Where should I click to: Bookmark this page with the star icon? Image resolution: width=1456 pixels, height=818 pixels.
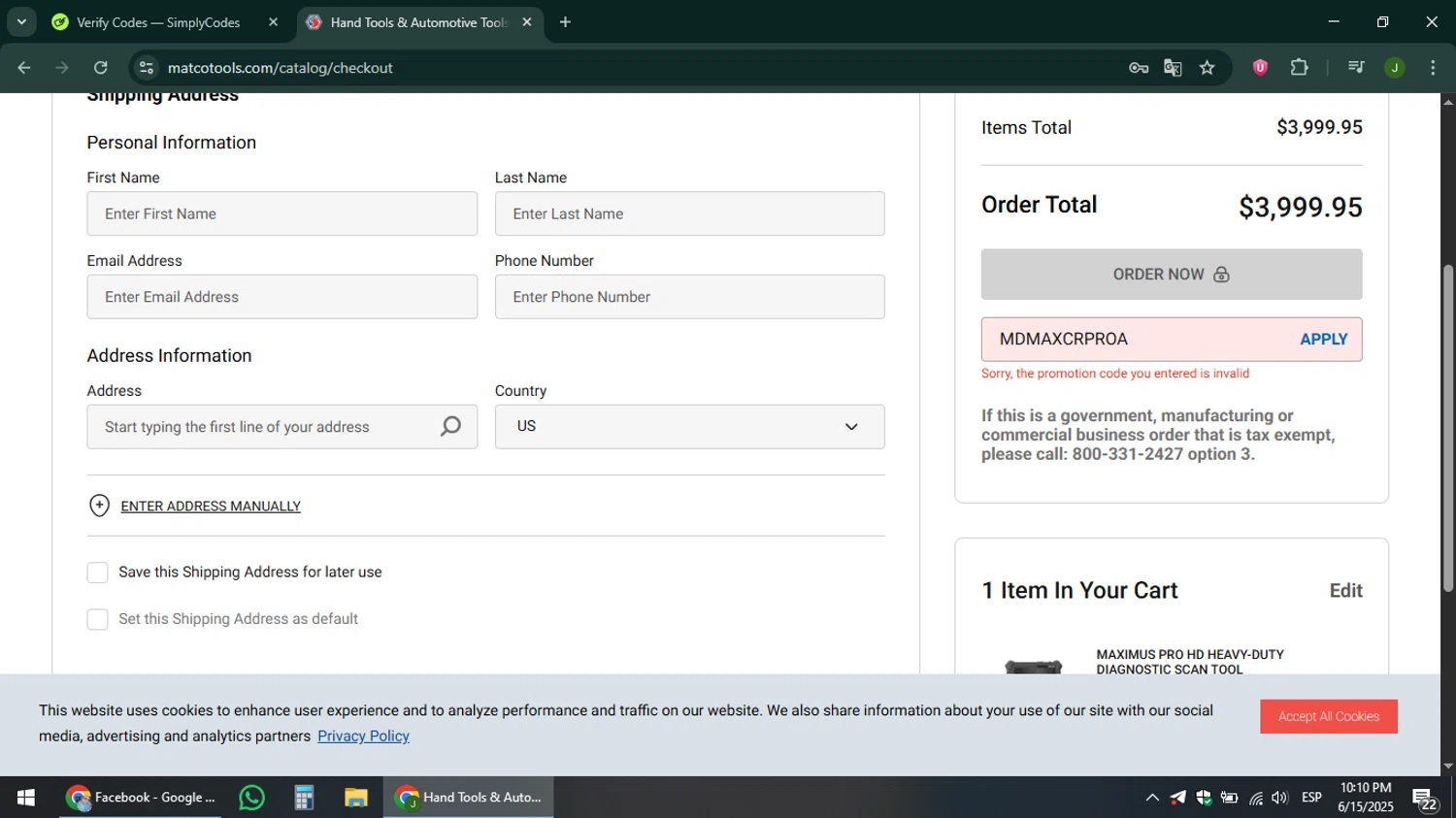point(1208,68)
